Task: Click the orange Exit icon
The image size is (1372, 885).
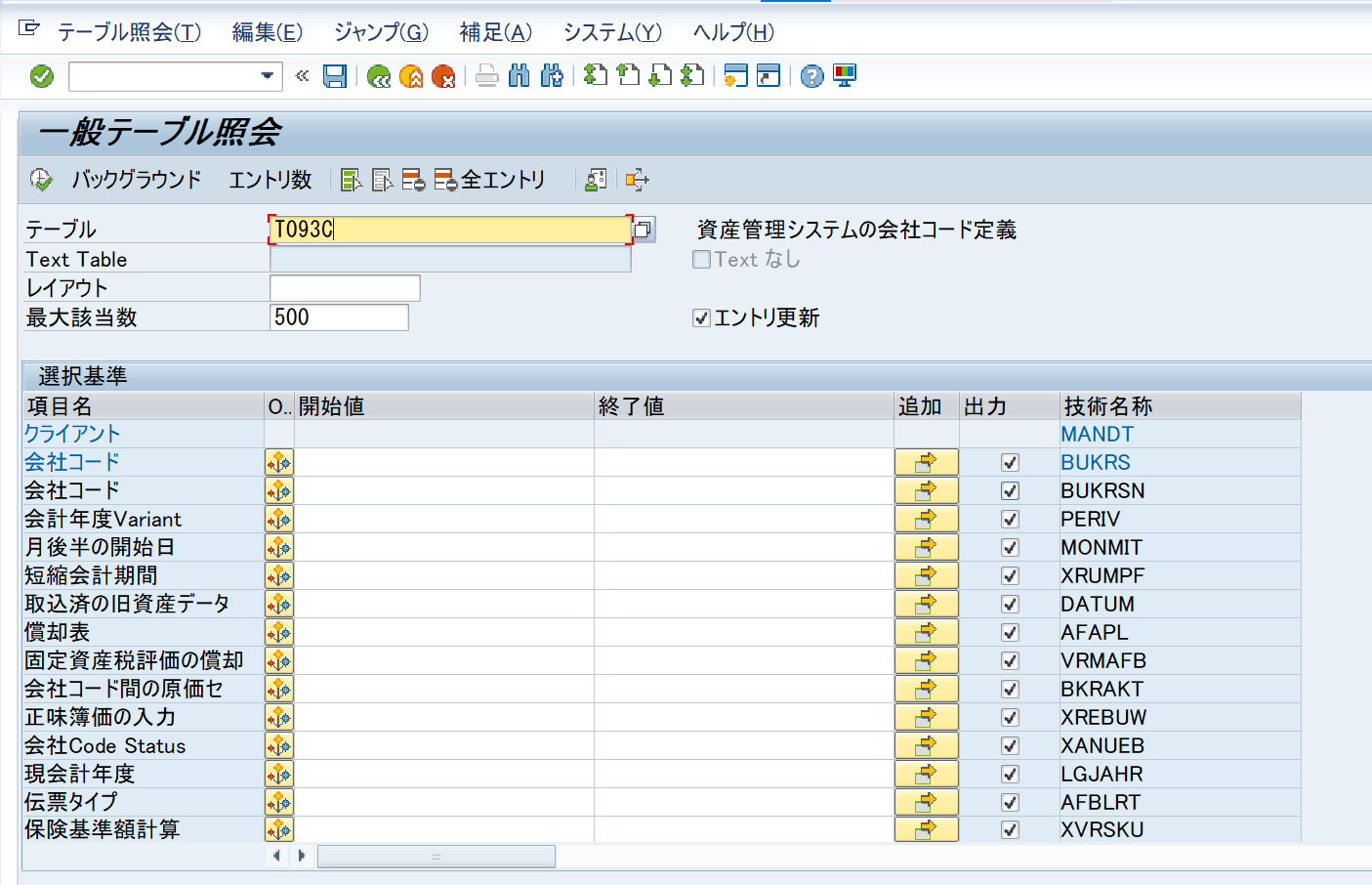Action: coord(411,76)
